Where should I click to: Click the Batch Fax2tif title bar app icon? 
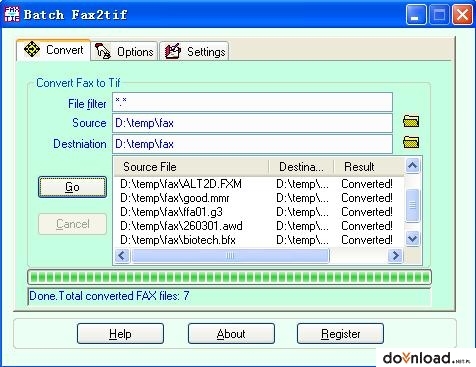12,14
